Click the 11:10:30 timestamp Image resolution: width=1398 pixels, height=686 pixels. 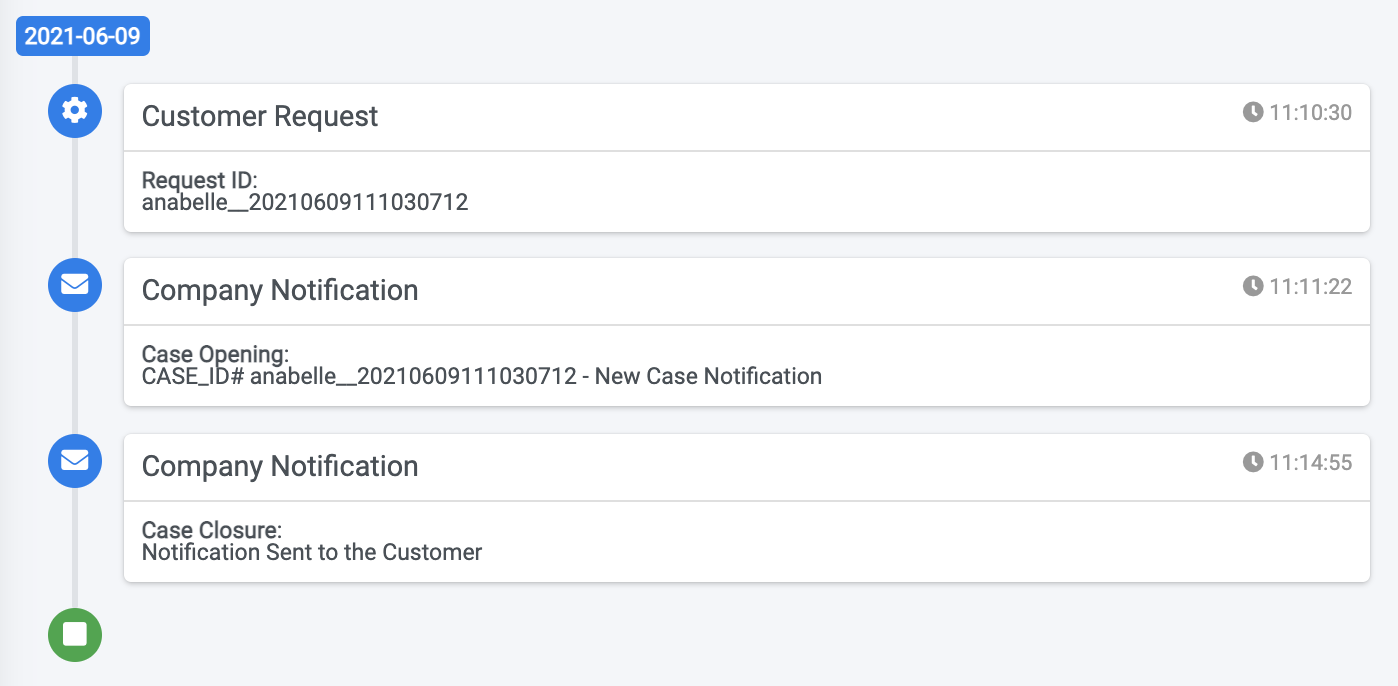1310,112
